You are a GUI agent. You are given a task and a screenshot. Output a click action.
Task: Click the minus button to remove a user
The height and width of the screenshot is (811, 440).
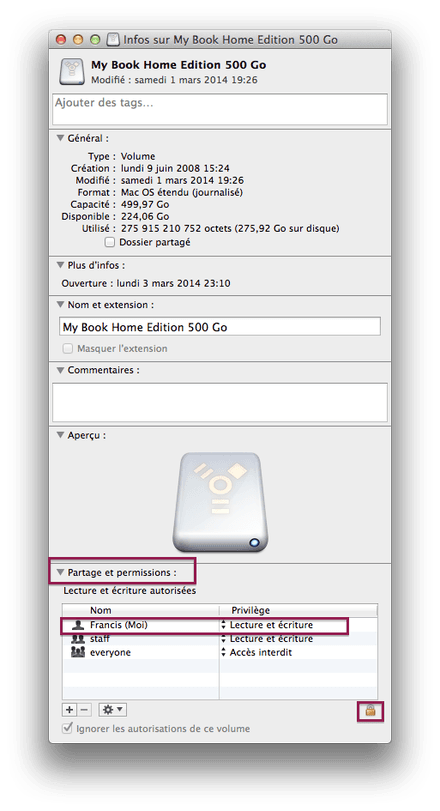coord(85,710)
